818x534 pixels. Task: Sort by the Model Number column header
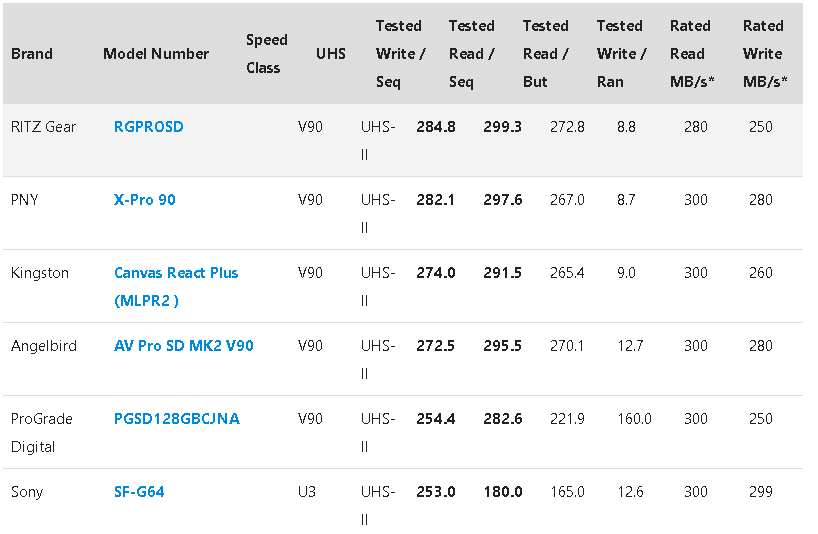156,54
